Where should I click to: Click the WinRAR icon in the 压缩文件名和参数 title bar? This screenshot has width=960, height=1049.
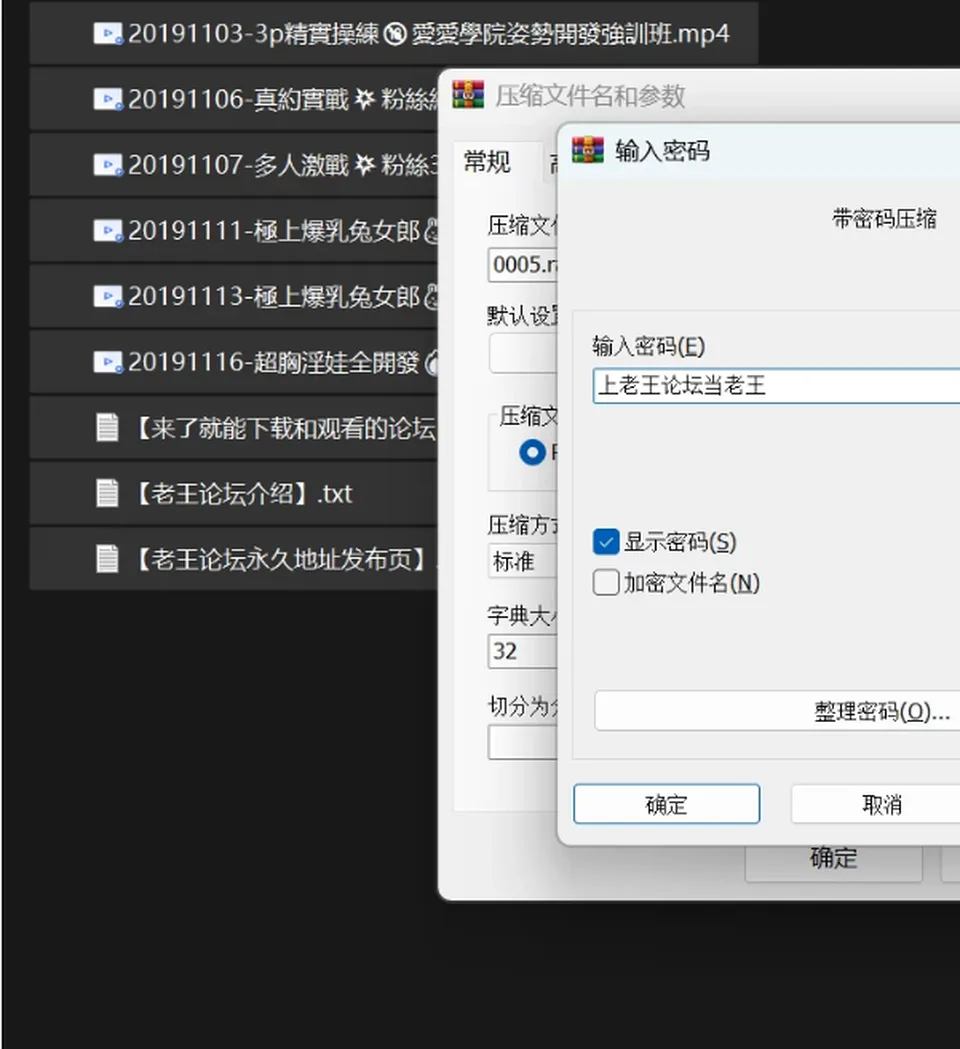point(468,95)
